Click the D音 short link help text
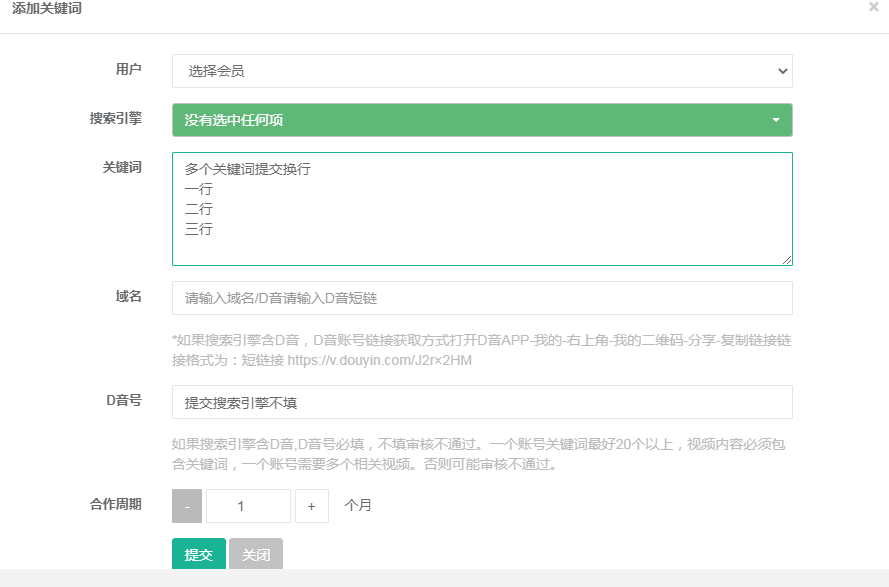Screen dimensions: 889x587 click(x=482, y=350)
